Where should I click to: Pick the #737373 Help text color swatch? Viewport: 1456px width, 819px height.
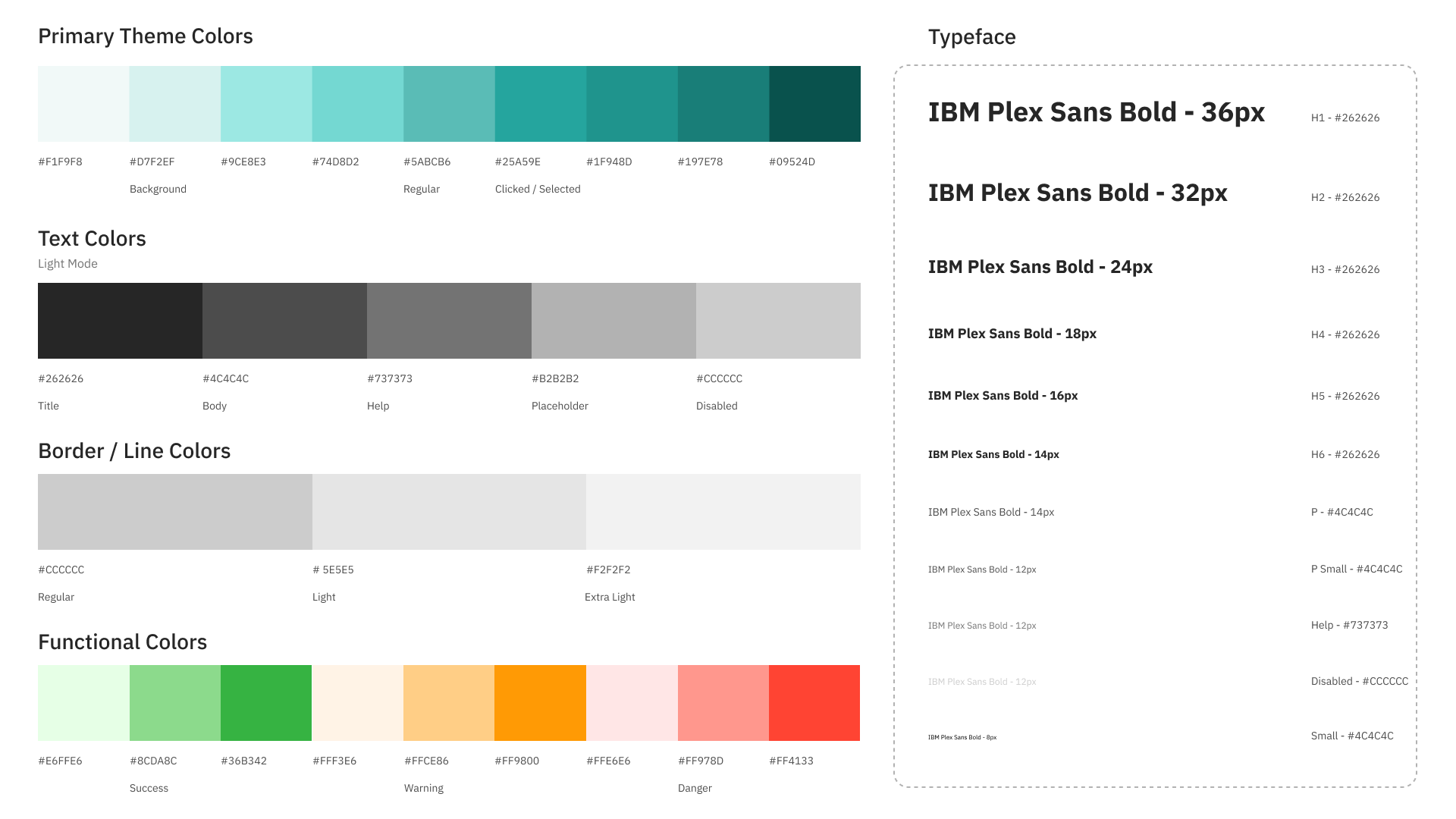click(x=449, y=321)
